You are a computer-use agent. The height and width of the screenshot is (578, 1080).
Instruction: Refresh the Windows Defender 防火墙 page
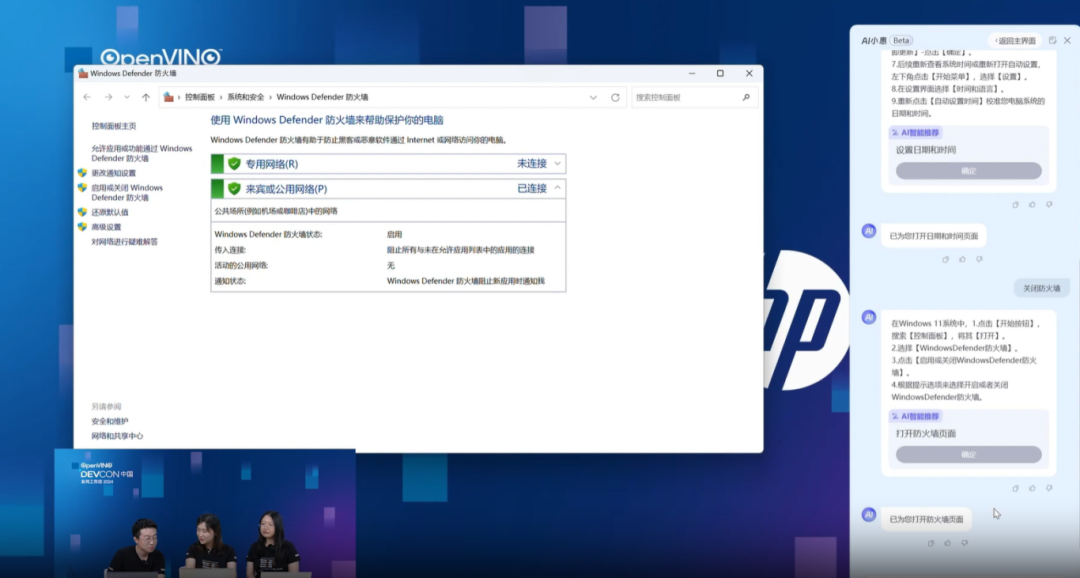click(x=615, y=97)
